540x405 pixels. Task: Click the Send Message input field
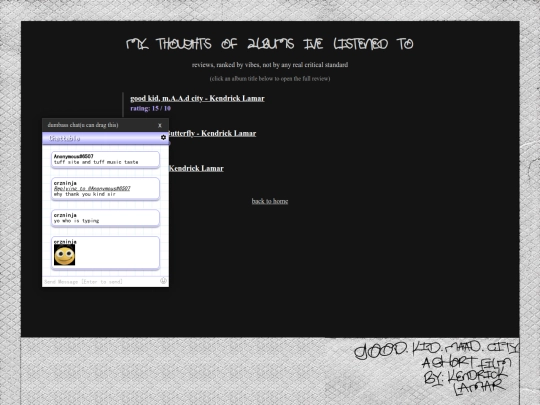point(101,281)
